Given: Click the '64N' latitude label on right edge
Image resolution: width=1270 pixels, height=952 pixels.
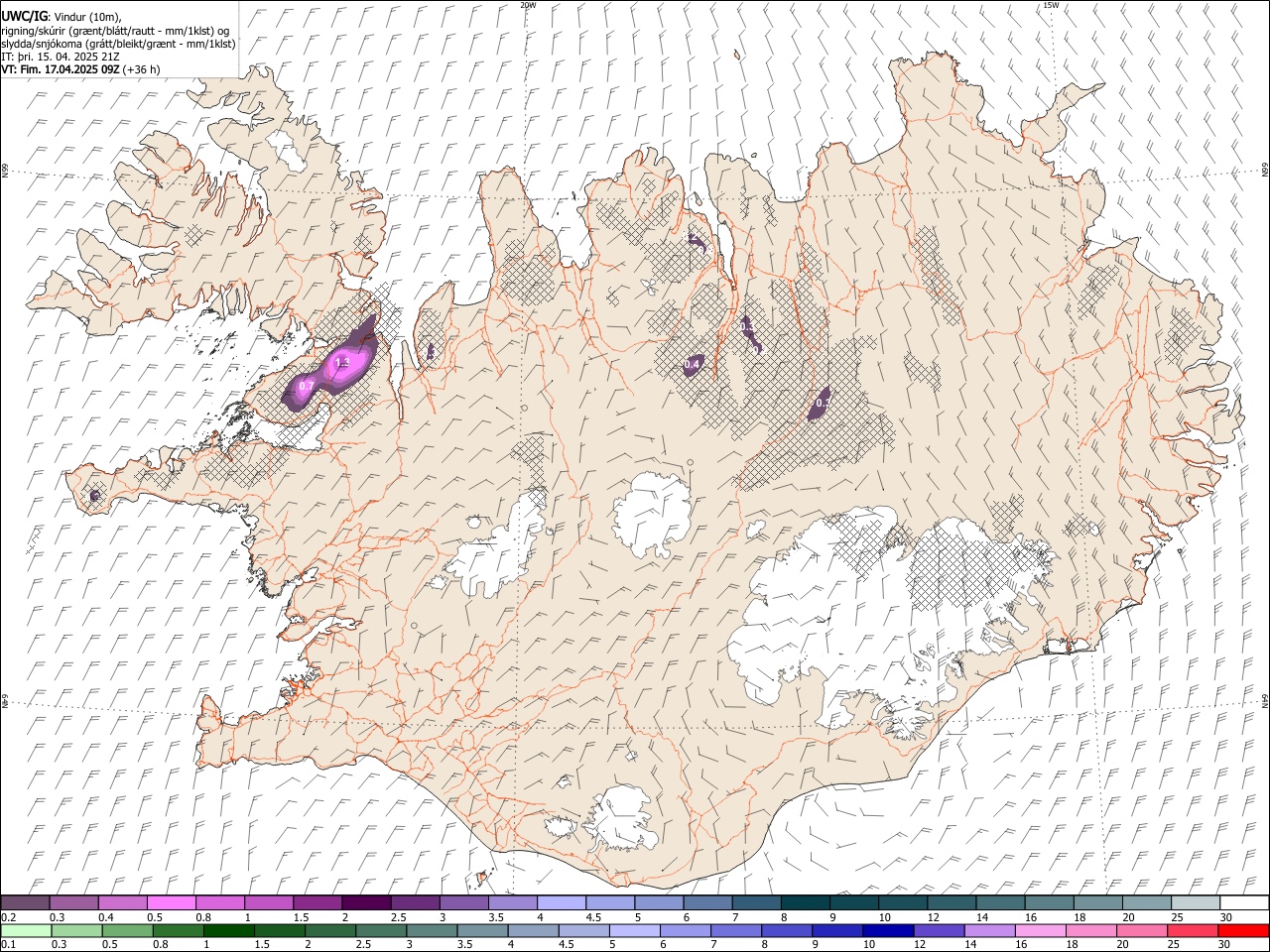Looking at the screenshot, I should 1265,700.
